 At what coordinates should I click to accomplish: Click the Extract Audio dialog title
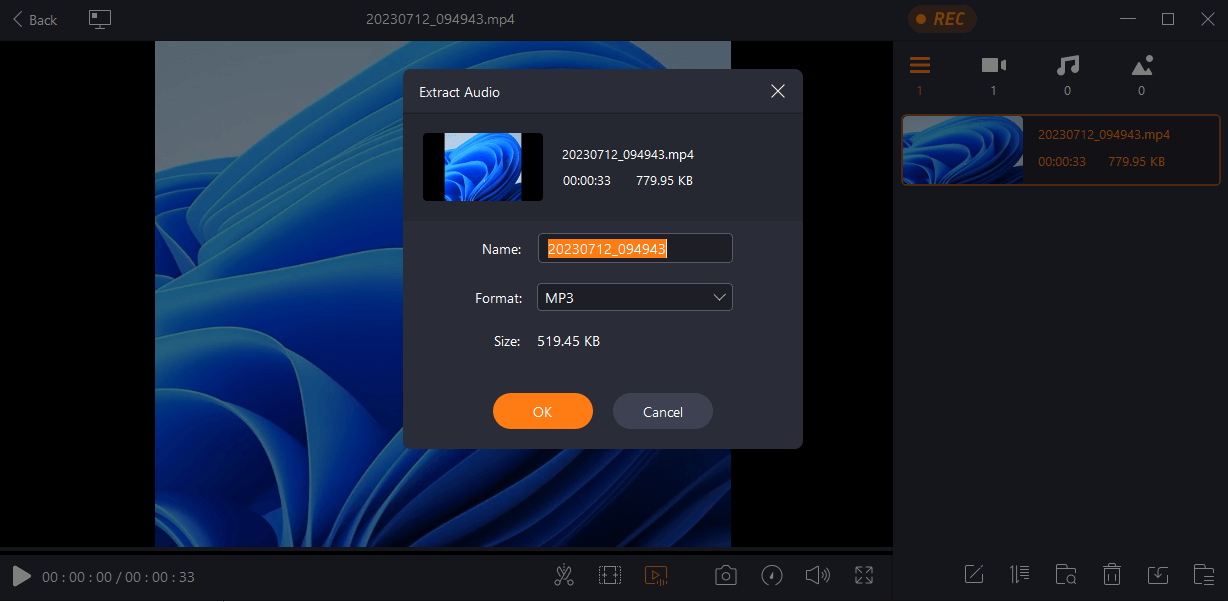pos(459,92)
